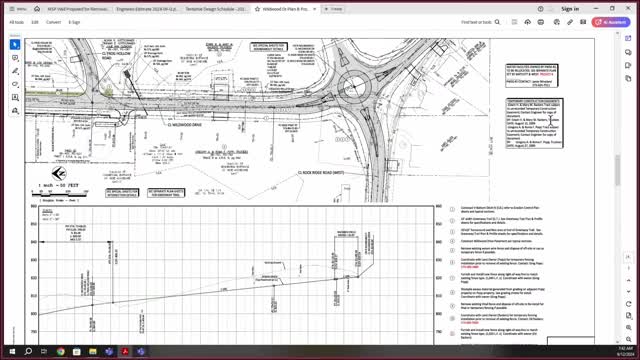Viewport: 640px width, 360px height.
Task: Print the document icon
Action: 541,22
